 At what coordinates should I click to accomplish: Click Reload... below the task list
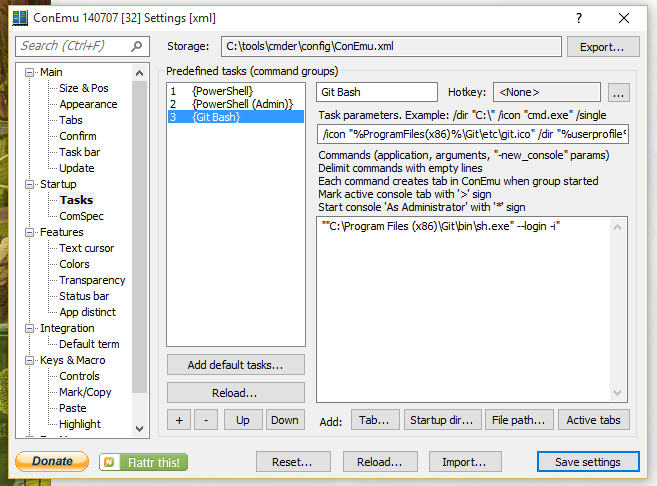[x=235, y=393]
